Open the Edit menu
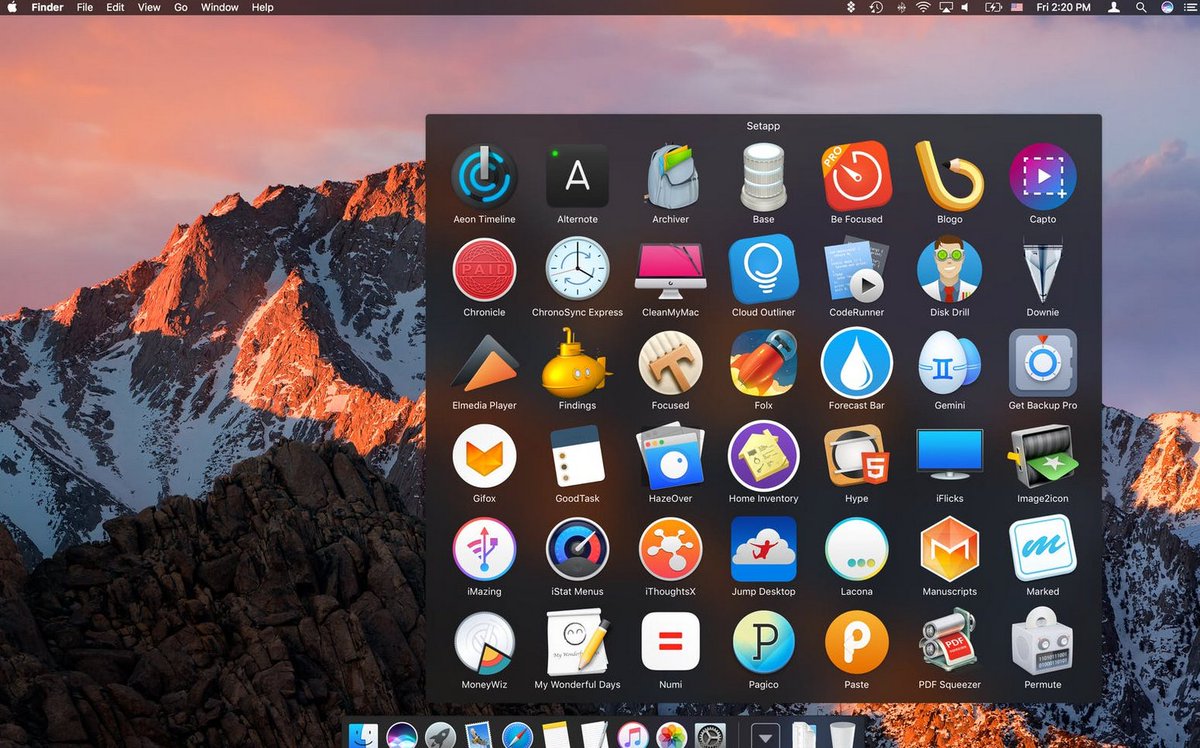 116,7
